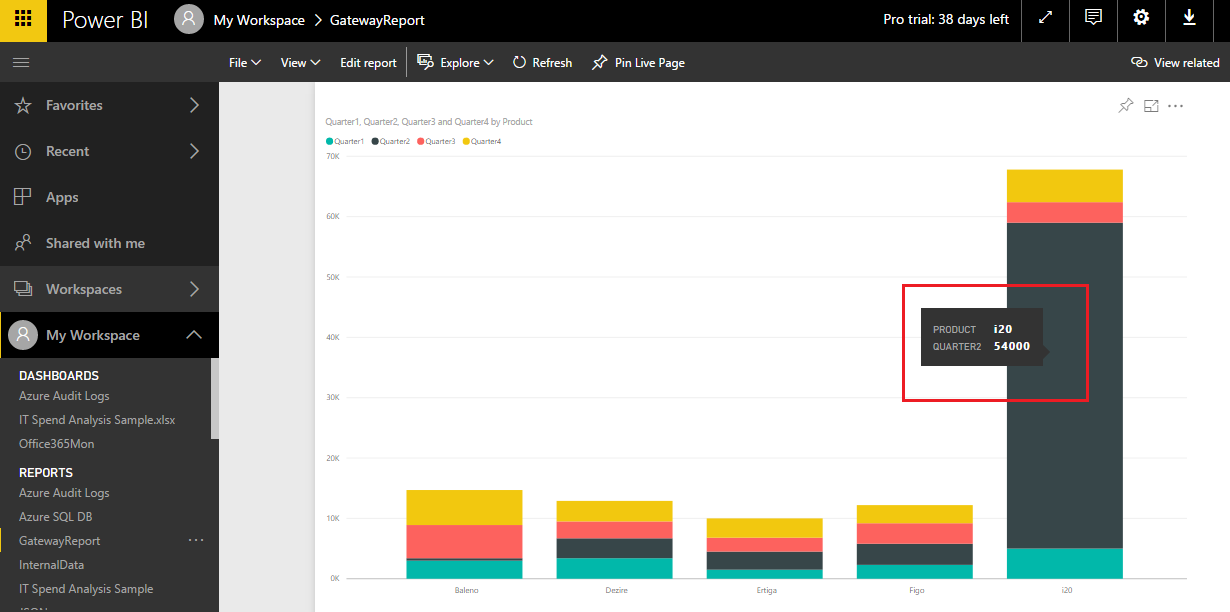Click the download arrow icon
This screenshot has height=612, width=1230.
(x=1189, y=18)
